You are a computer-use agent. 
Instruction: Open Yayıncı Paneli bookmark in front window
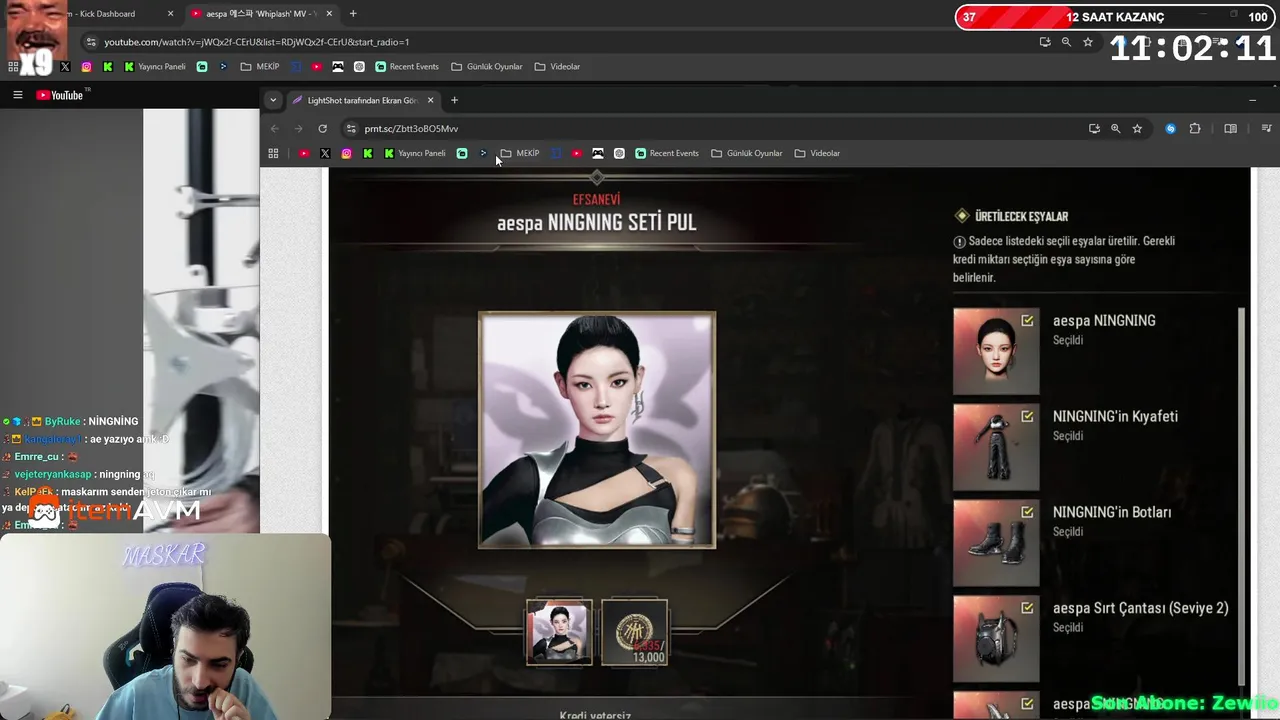coord(415,153)
